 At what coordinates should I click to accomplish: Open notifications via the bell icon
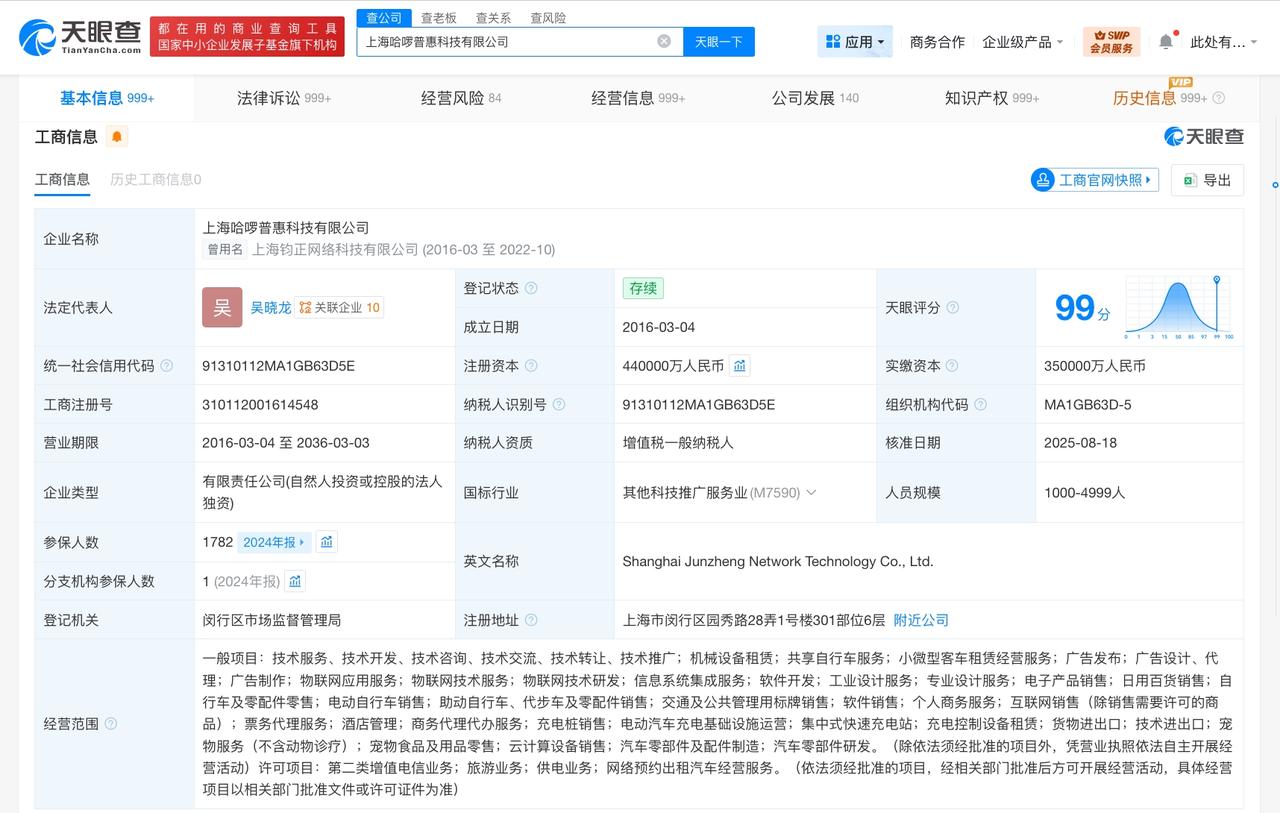[x=1164, y=41]
